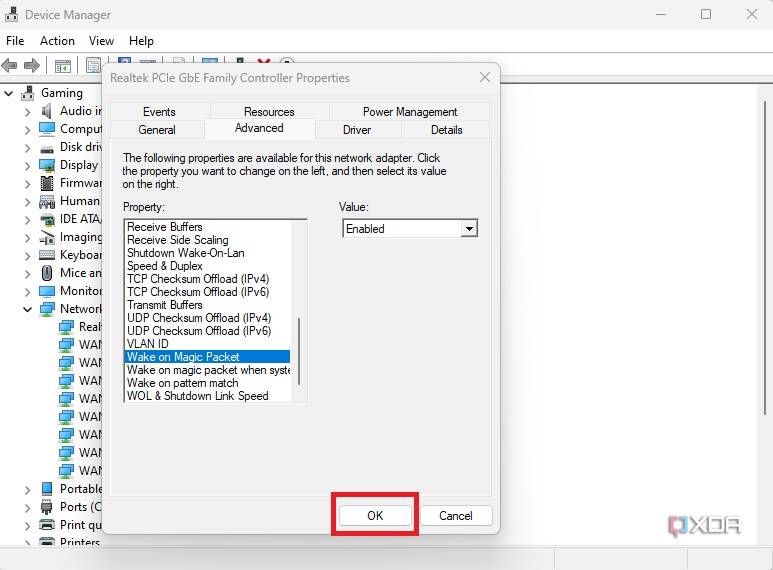Select 'UDP Checksum Offload (IPv6)' property
This screenshot has height=570, width=773.
199,331
